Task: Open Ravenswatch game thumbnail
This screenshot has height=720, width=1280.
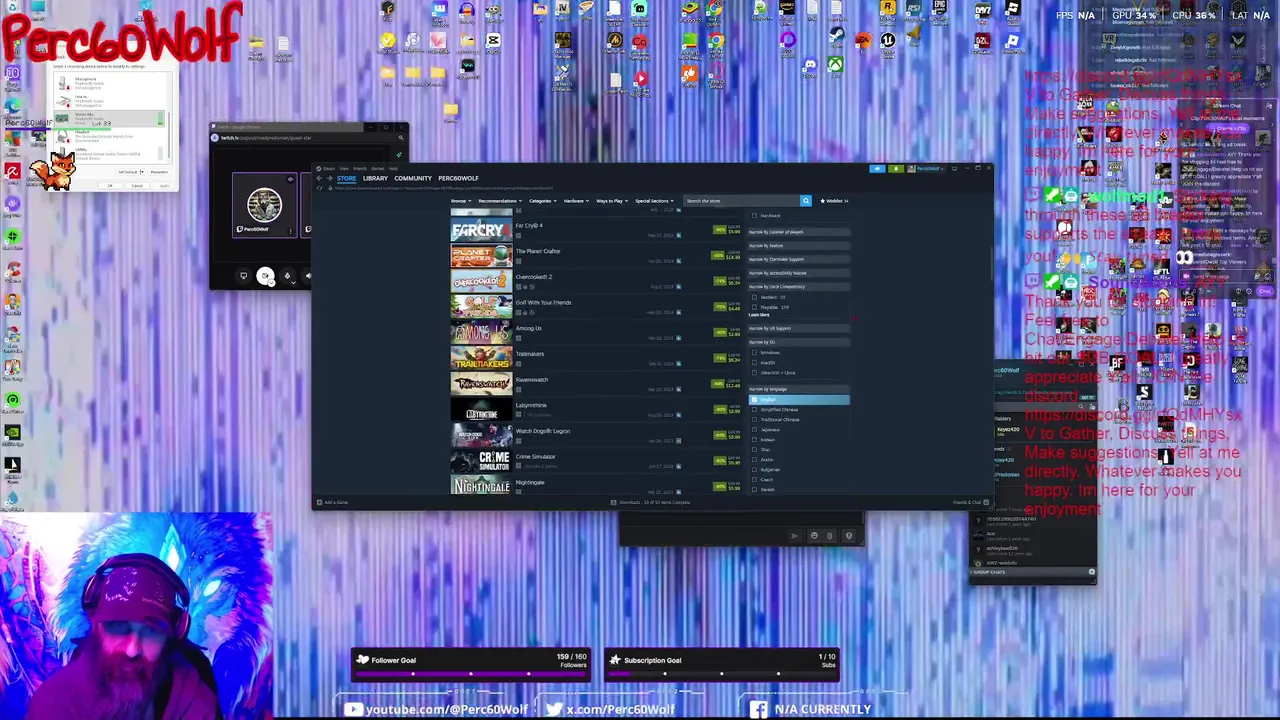Action: tap(481, 384)
